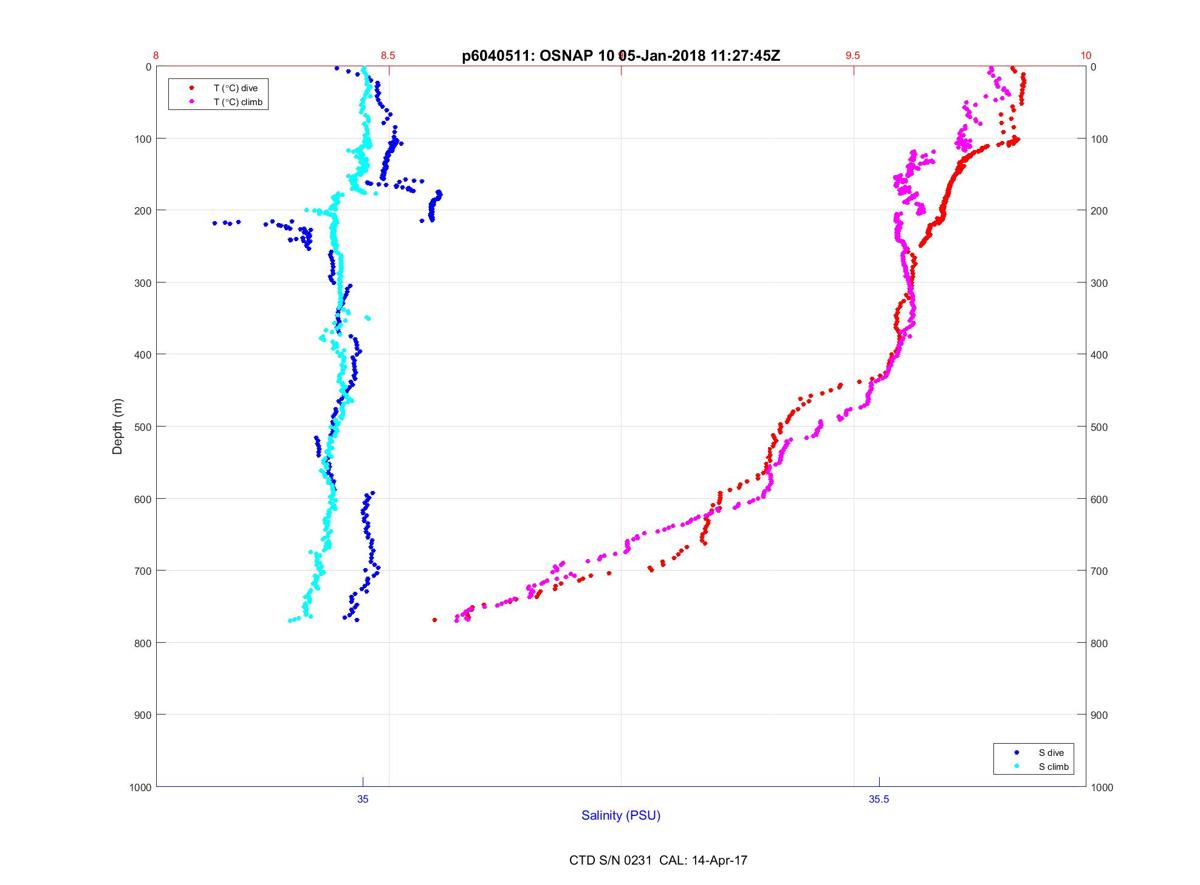Screen dimensions: 1200x885
Task: Click the '800' tick on the left depth axis
Action: point(142,643)
